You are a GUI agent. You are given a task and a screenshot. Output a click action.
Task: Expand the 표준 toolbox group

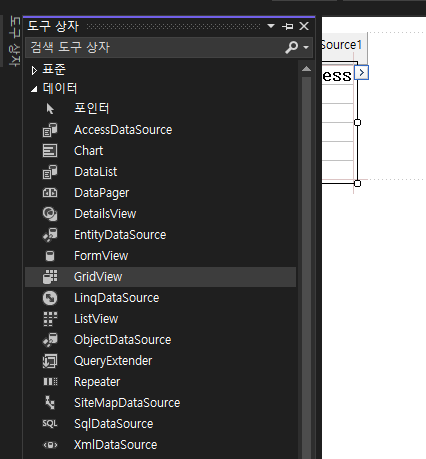pos(34,70)
